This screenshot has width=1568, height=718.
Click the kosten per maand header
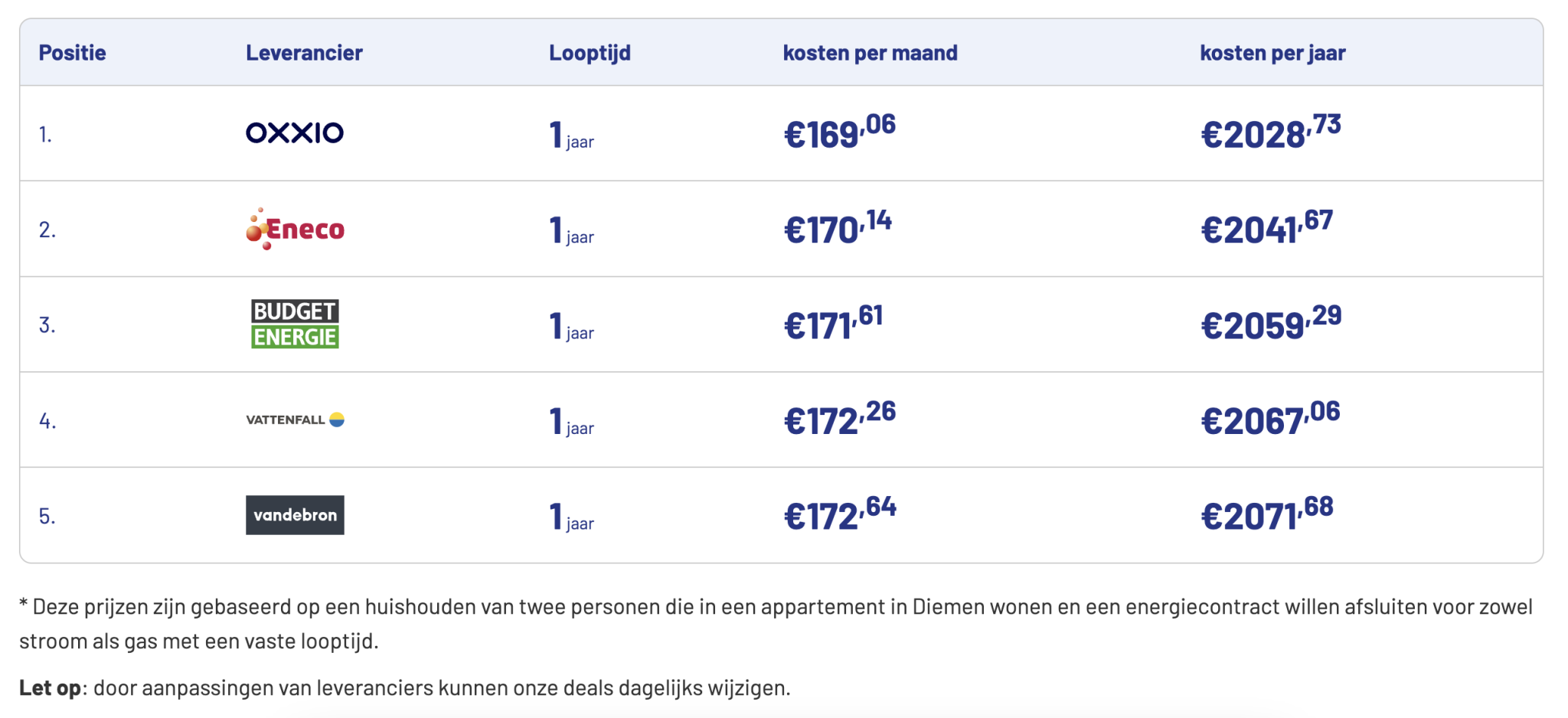pos(870,53)
